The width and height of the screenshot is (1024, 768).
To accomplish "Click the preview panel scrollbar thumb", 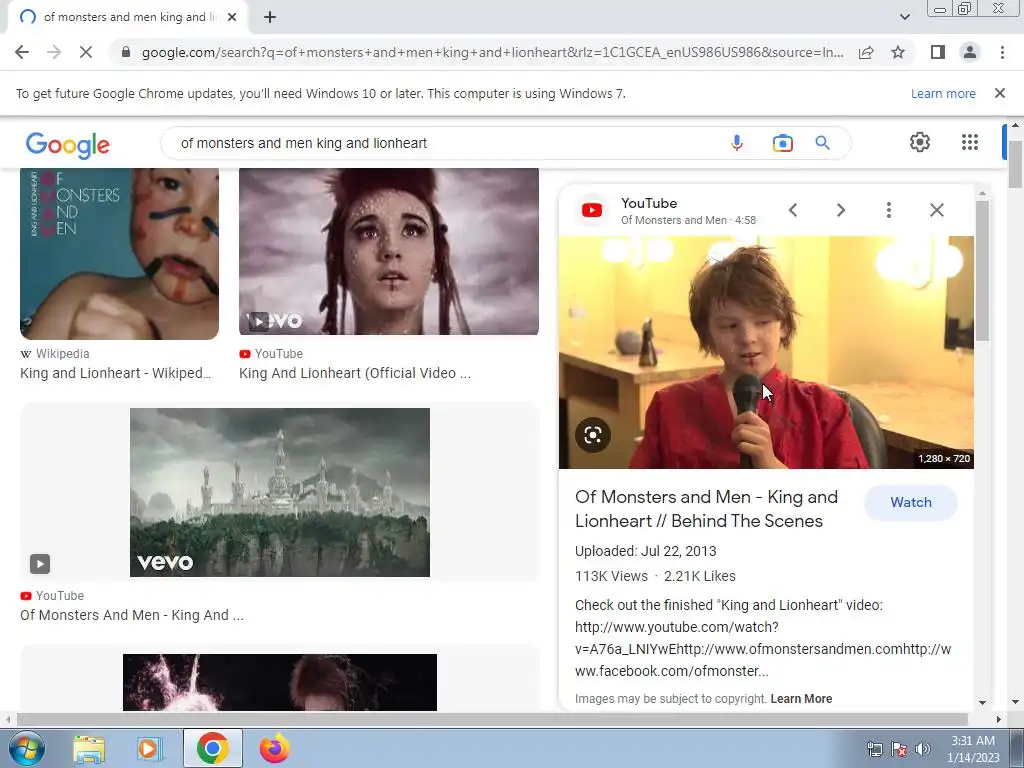I will (982, 270).
